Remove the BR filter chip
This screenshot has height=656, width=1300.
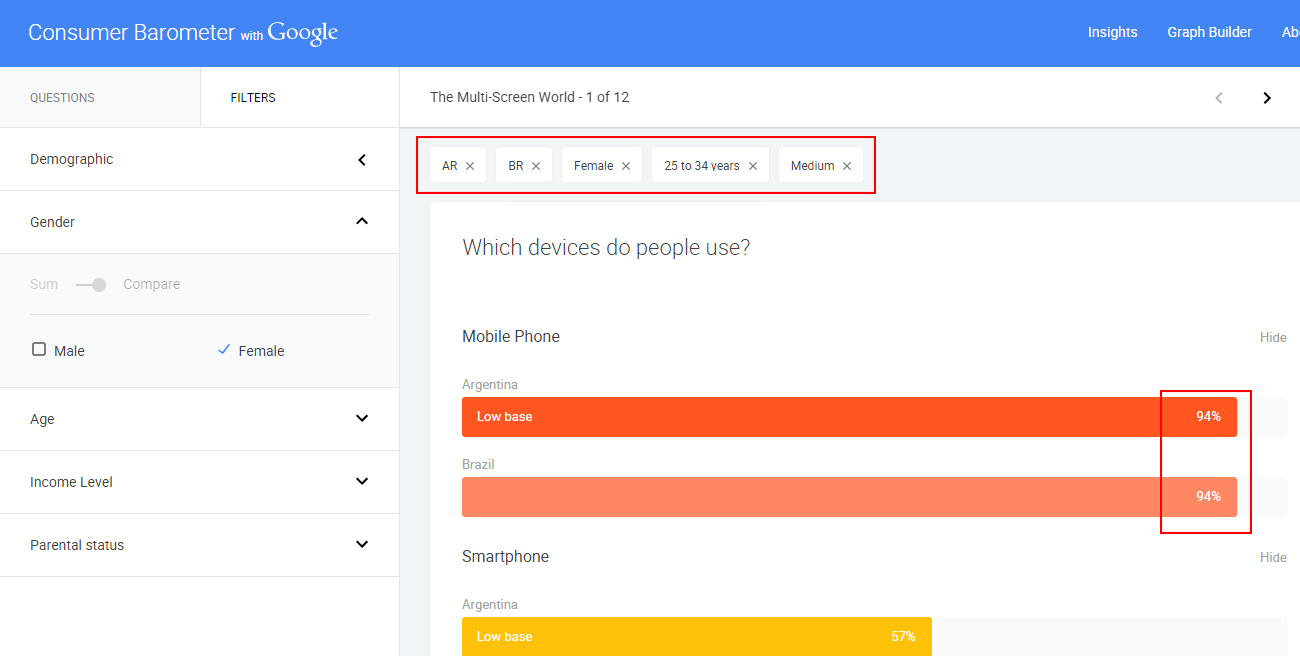click(536, 166)
